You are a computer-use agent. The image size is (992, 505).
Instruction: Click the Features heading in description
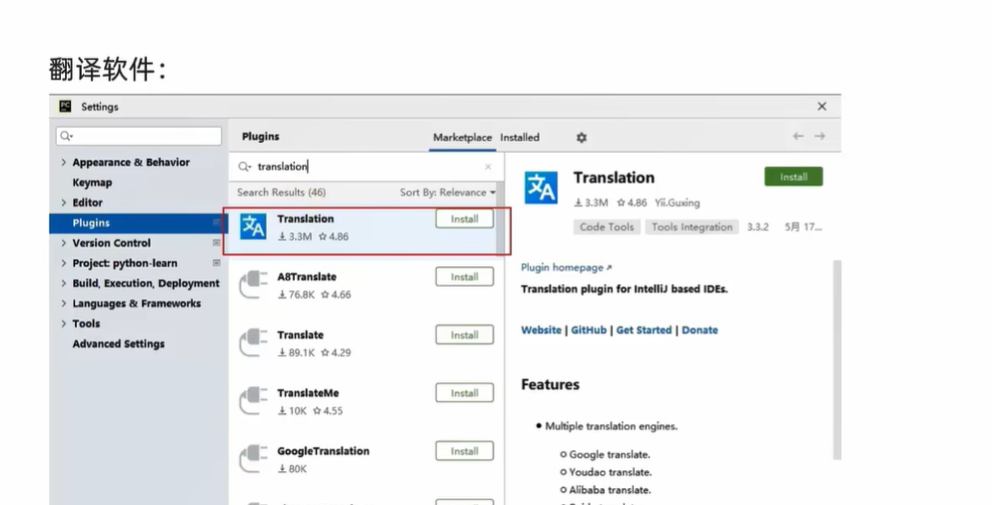[x=550, y=385]
